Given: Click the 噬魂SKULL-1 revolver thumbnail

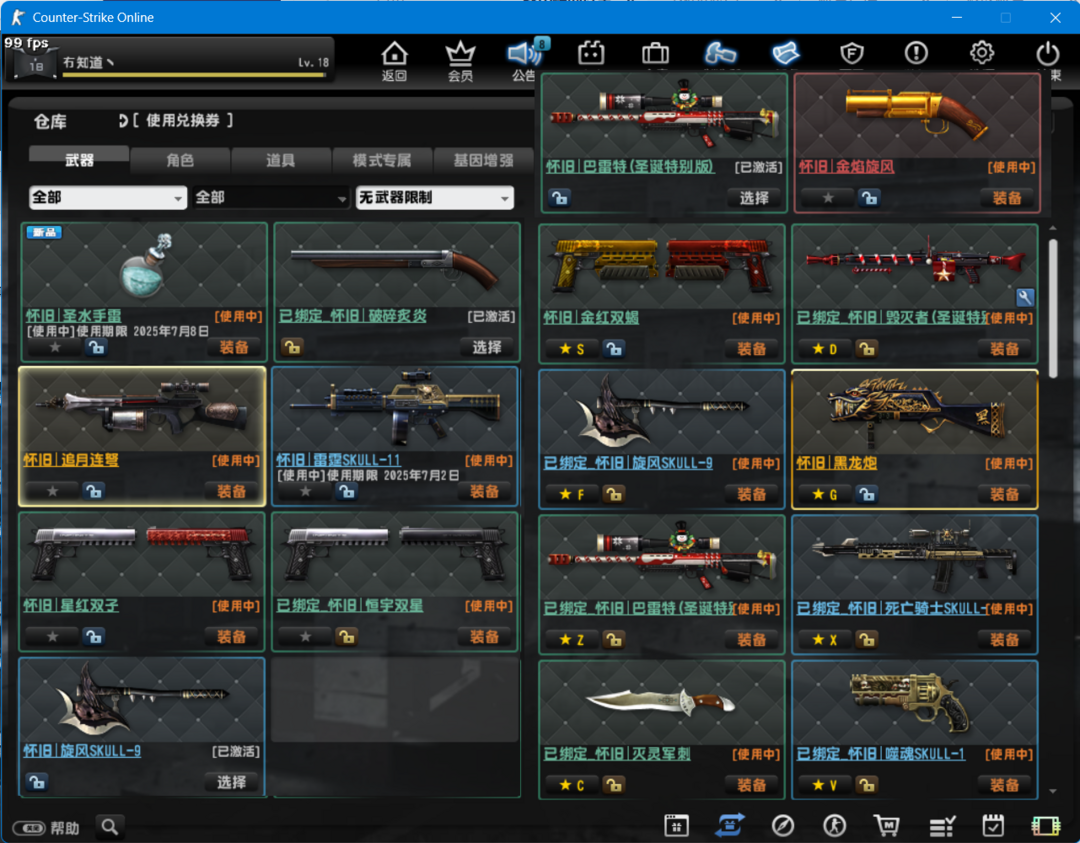Looking at the screenshot, I should (x=915, y=703).
